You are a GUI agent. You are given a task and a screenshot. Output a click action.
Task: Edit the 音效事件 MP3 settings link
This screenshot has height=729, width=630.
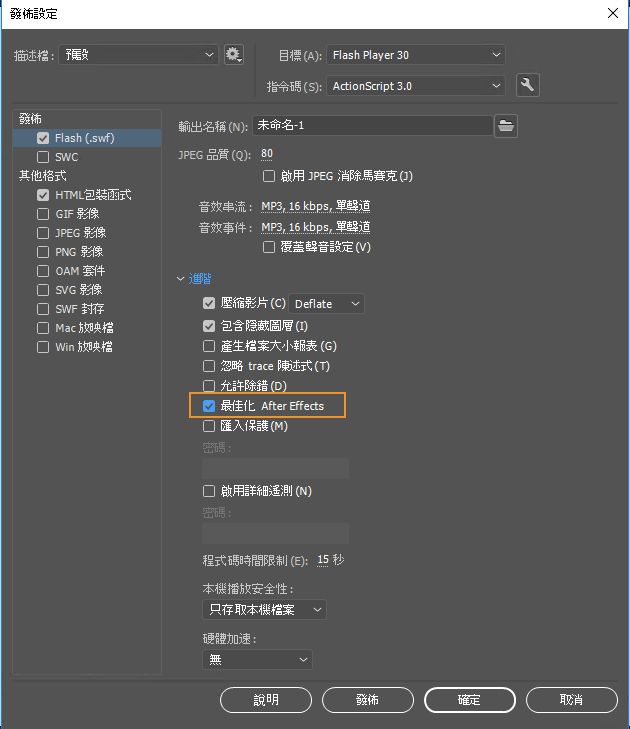tap(316, 227)
